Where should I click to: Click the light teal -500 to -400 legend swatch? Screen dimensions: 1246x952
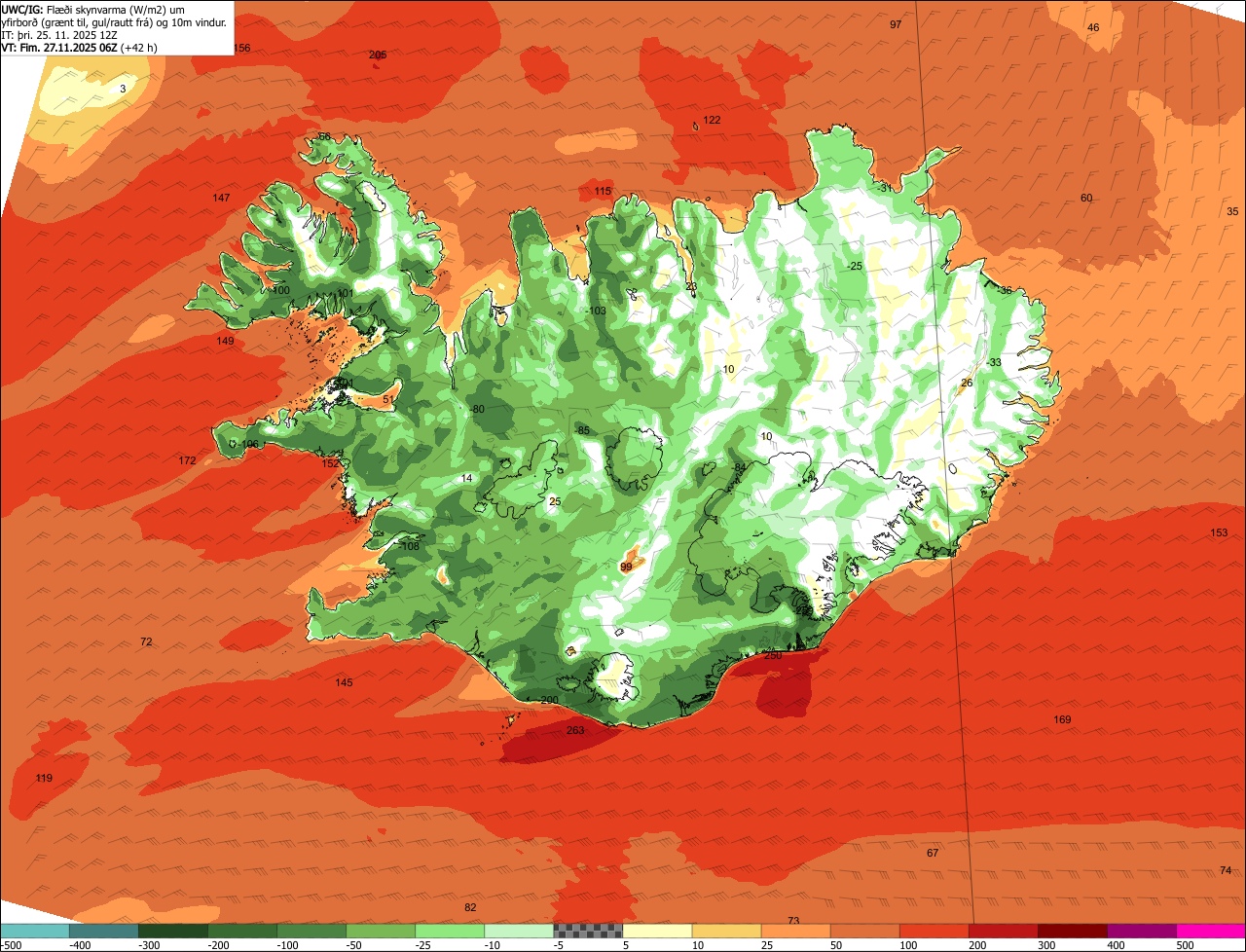[35, 931]
